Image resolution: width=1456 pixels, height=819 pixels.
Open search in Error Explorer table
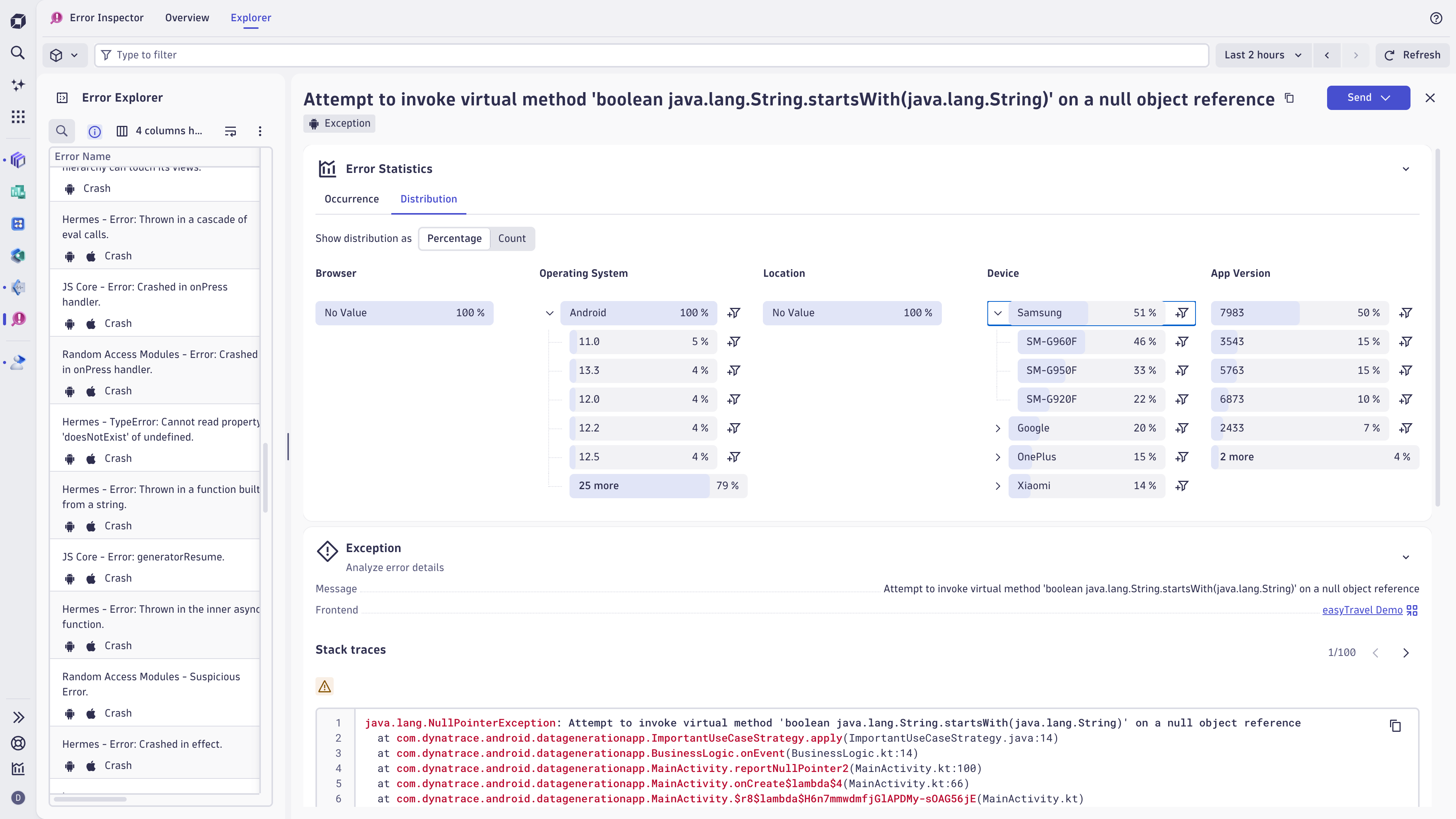point(62,131)
